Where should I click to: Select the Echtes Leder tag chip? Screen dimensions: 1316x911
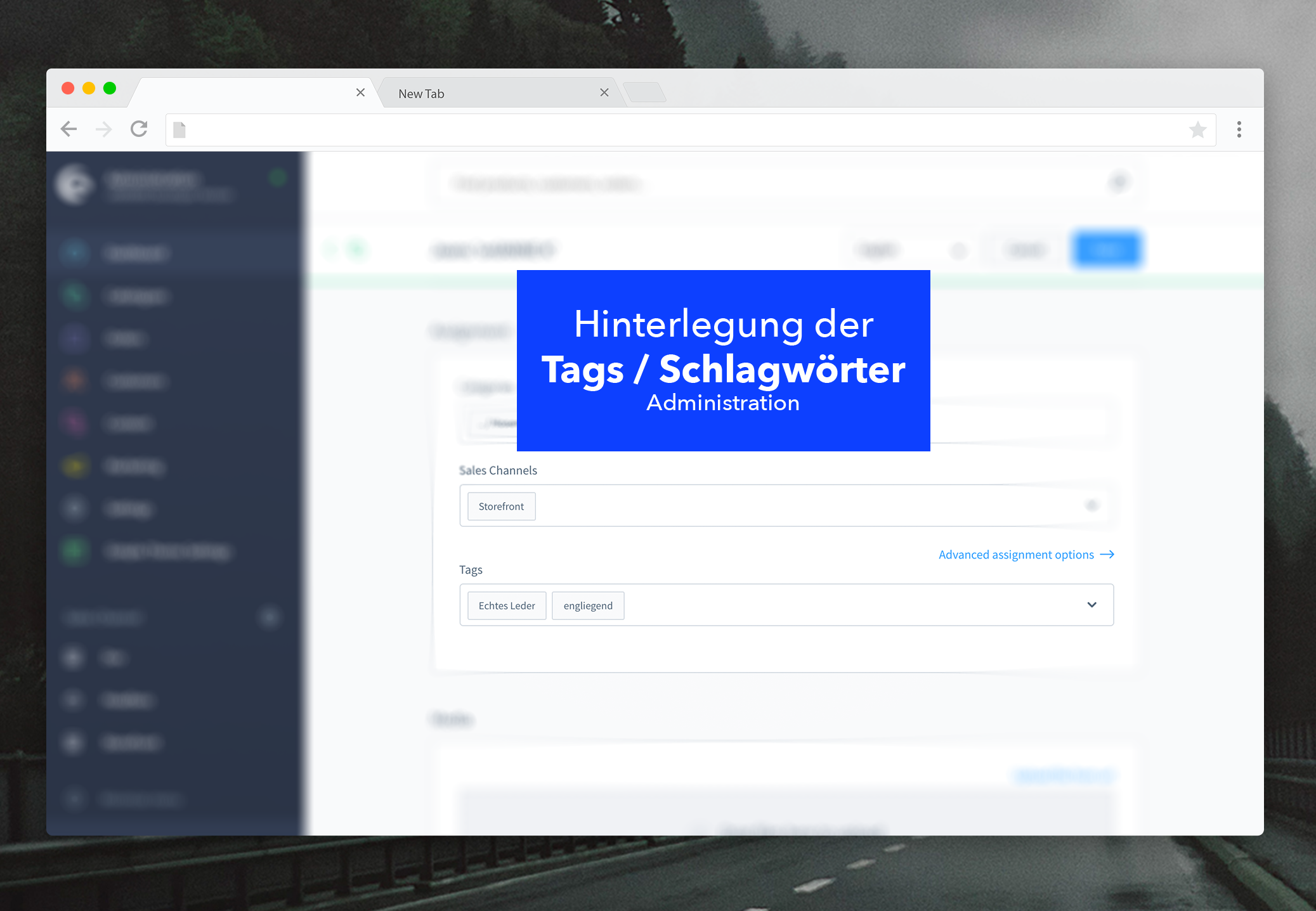tap(506, 605)
